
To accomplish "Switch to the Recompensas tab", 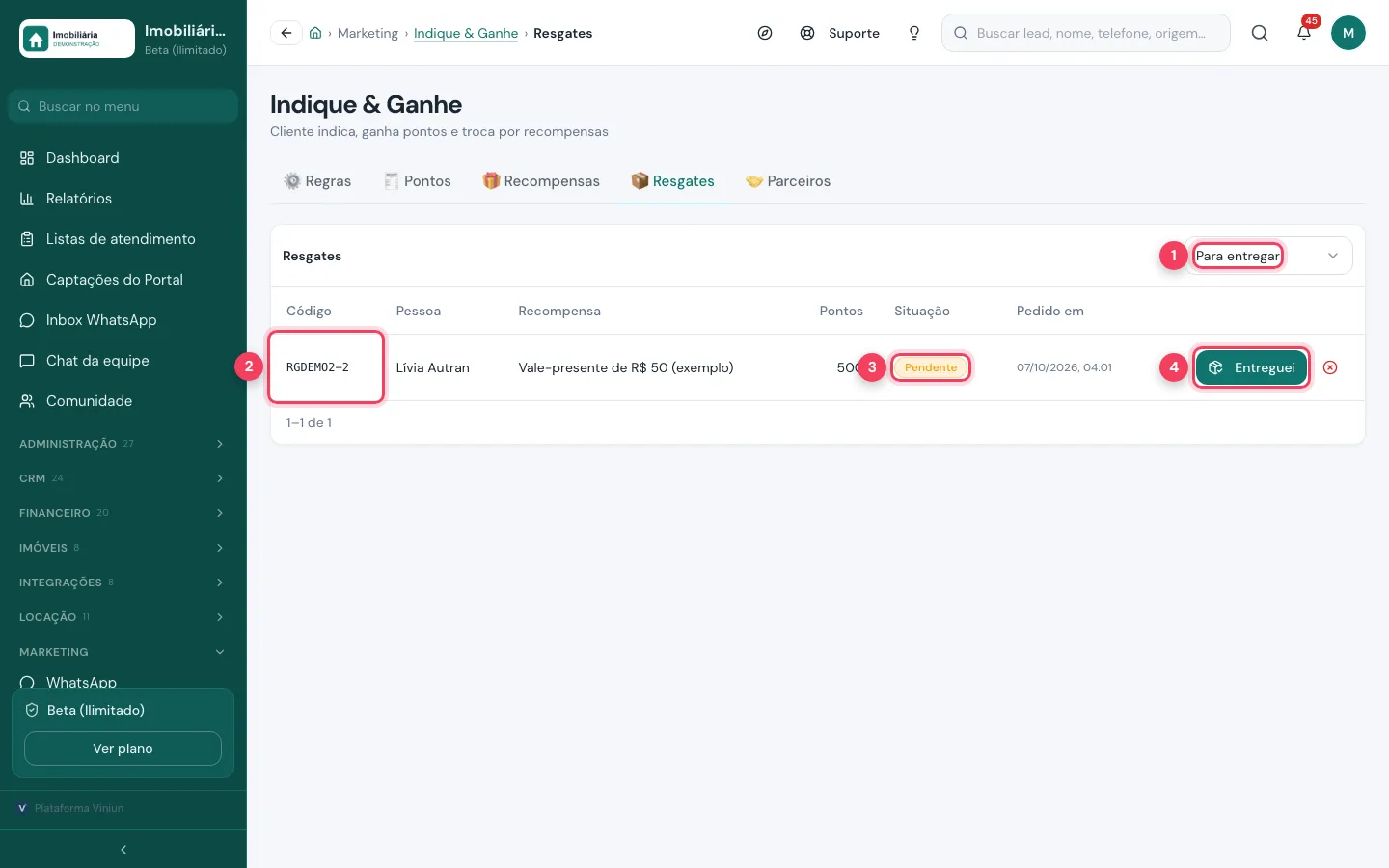I will click(x=541, y=181).
